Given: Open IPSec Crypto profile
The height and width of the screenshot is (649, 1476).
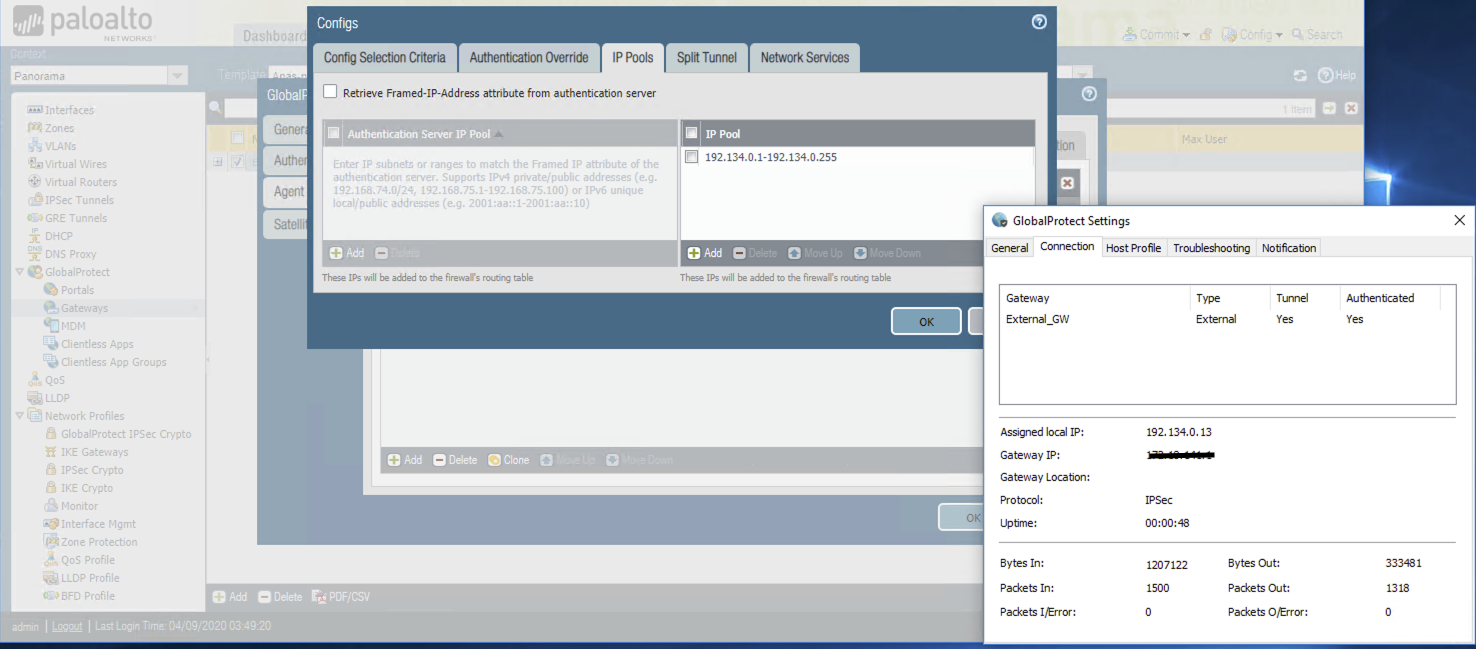Looking at the screenshot, I should pos(92,470).
